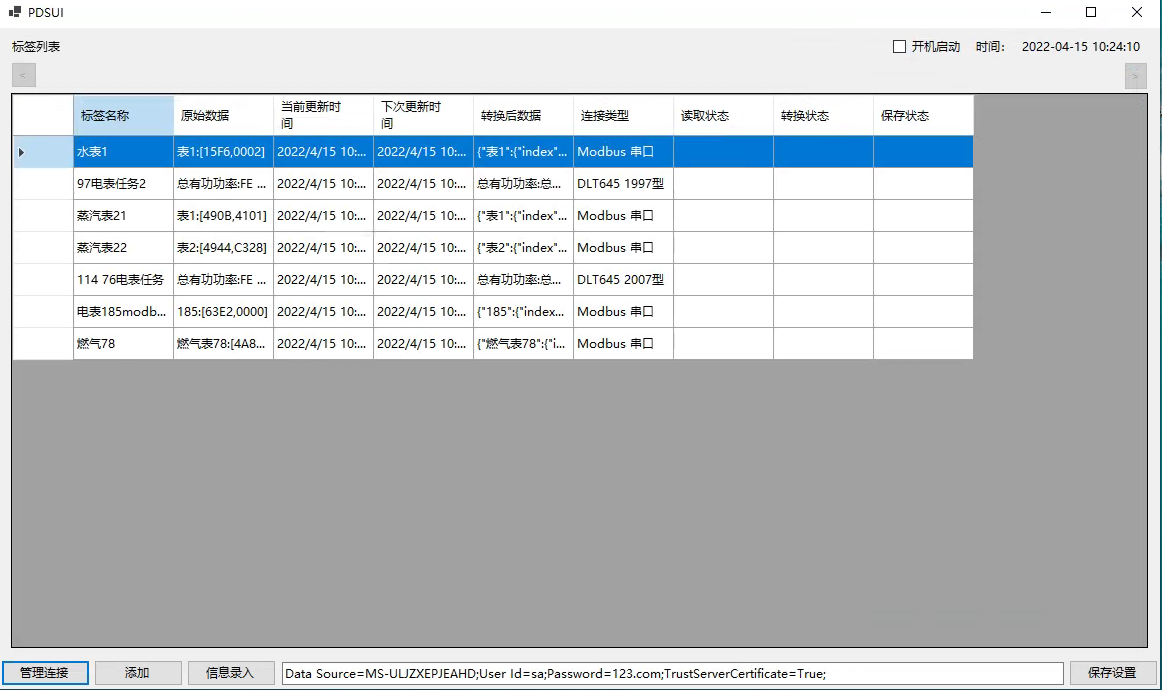The image size is (1162, 690).
Task: Sort by the 标签名称 column header
Action: pos(123,116)
